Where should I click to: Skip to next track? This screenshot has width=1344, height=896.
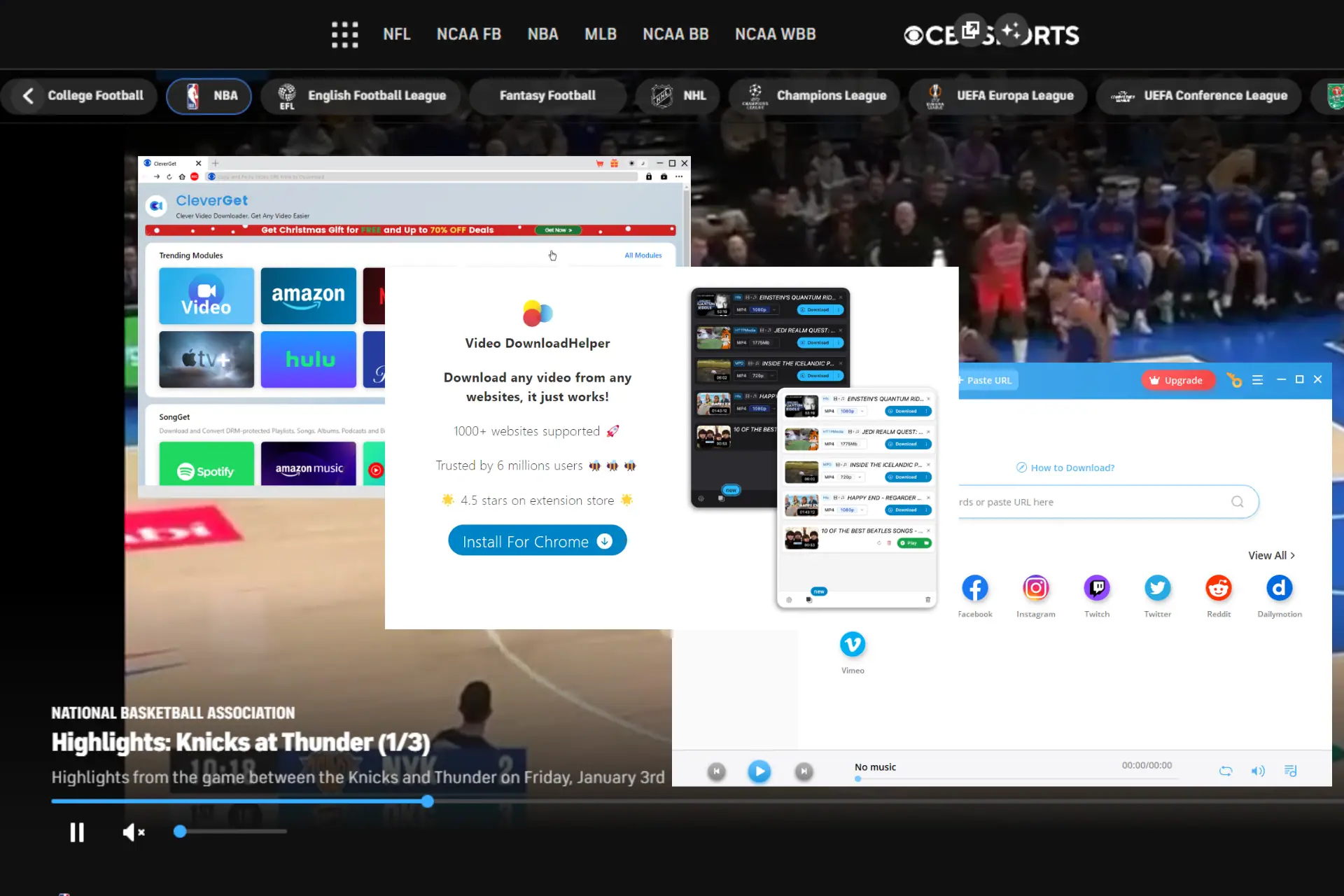point(804,771)
